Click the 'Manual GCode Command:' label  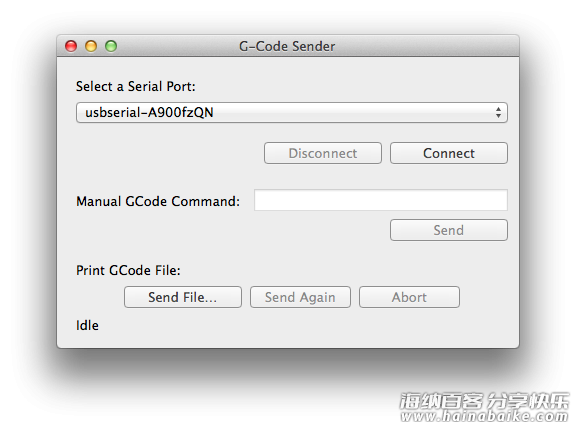pos(158,201)
